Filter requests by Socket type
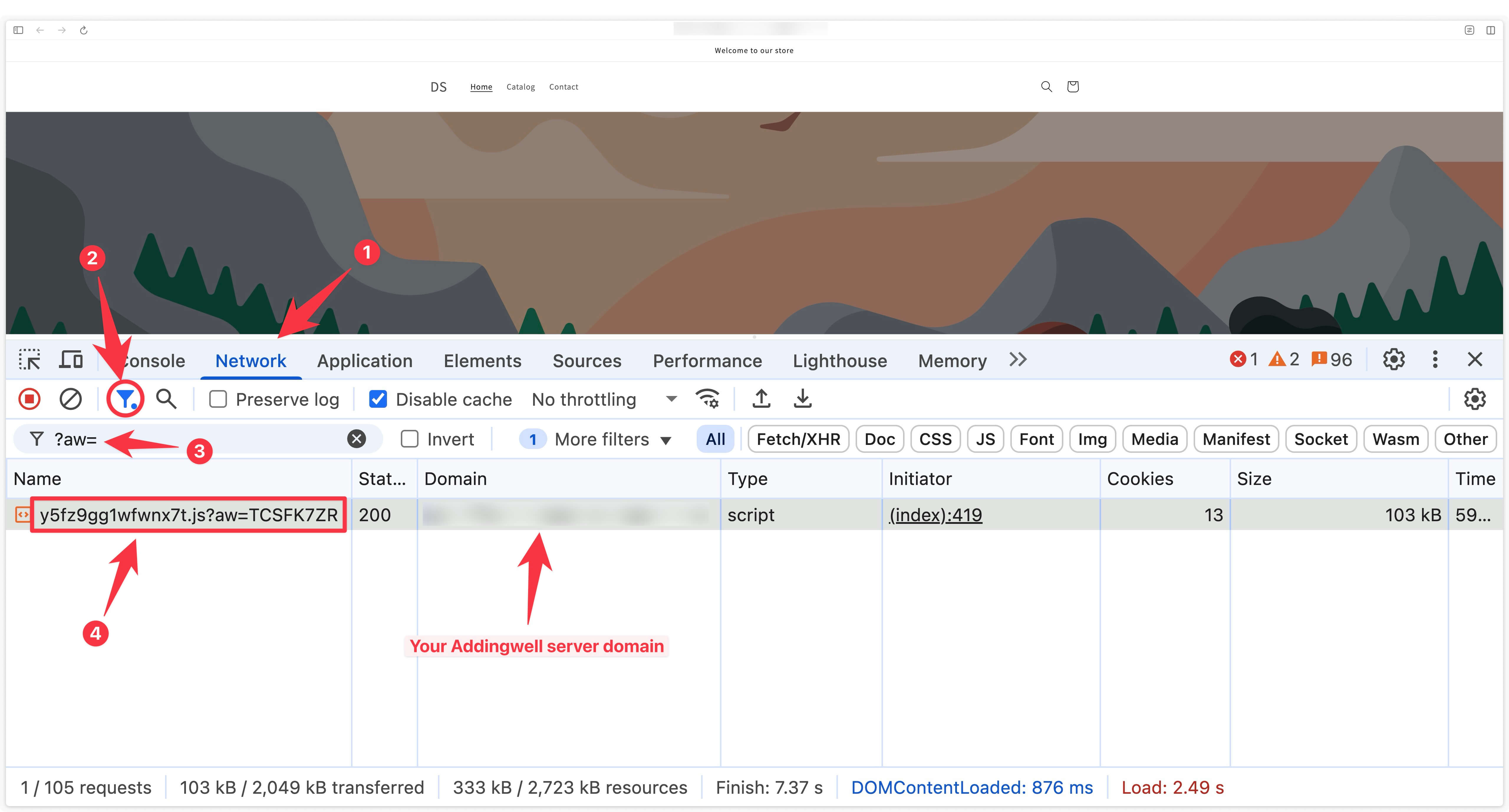Screen dimensions: 1509x812 pyautogui.click(x=1321, y=439)
